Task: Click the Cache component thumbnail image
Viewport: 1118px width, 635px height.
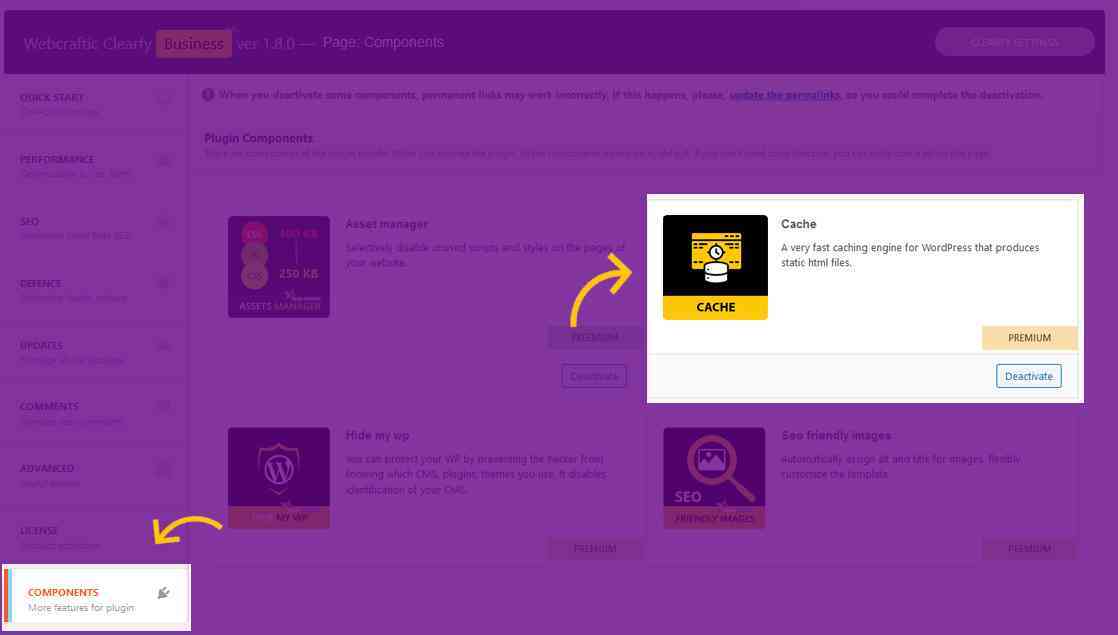Action: pyautogui.click(x=715, y=267)
